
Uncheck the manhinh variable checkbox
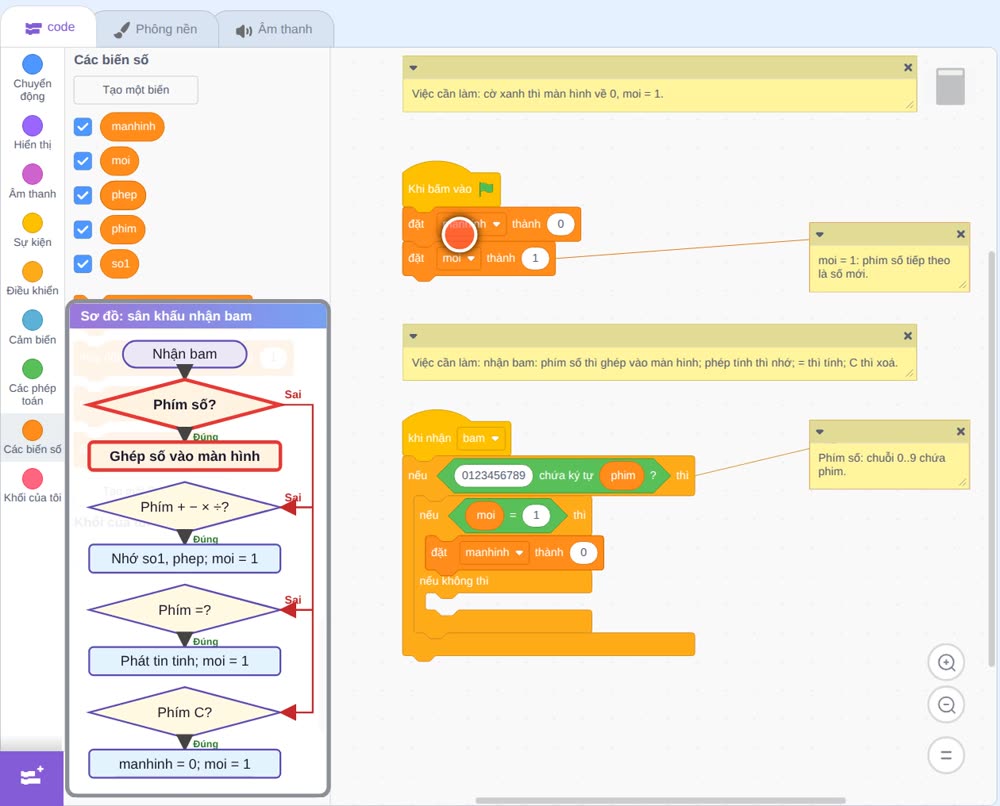coord(83,126)
